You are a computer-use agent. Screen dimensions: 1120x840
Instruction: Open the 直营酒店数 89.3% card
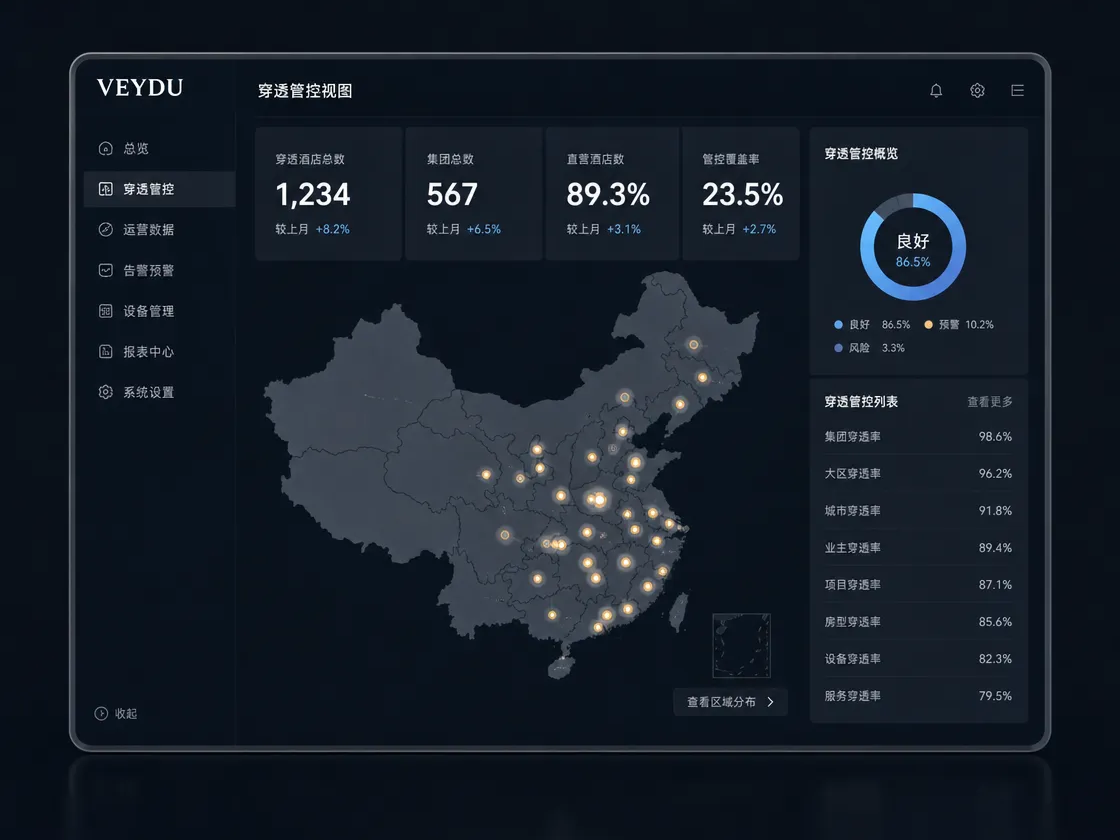click(612, 194)
